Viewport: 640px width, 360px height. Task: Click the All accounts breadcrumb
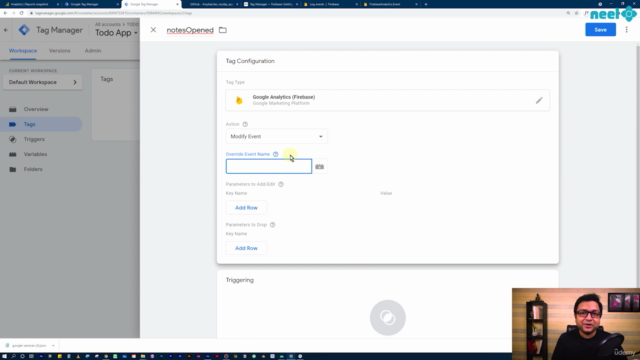[108, 24]
